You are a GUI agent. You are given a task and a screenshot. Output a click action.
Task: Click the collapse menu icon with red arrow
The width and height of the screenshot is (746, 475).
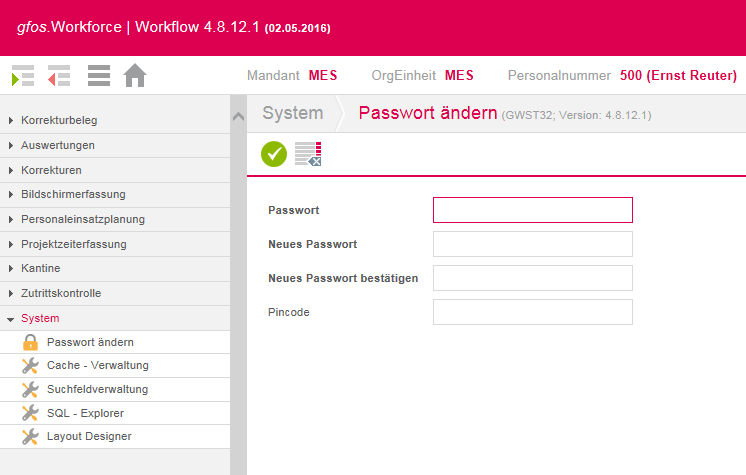pos(59,76)
